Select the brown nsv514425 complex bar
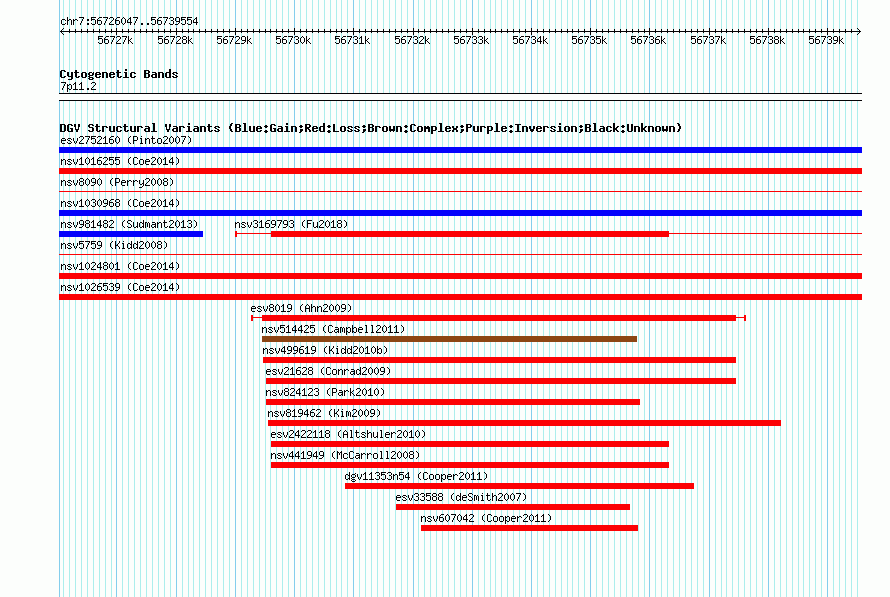Screen dimensions: 890x597 (x=449, y=339)
